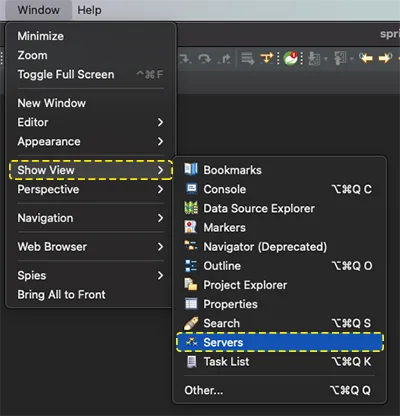Click the Bookmarks view icon
This screenshot has width=400, height=416.
191,169
